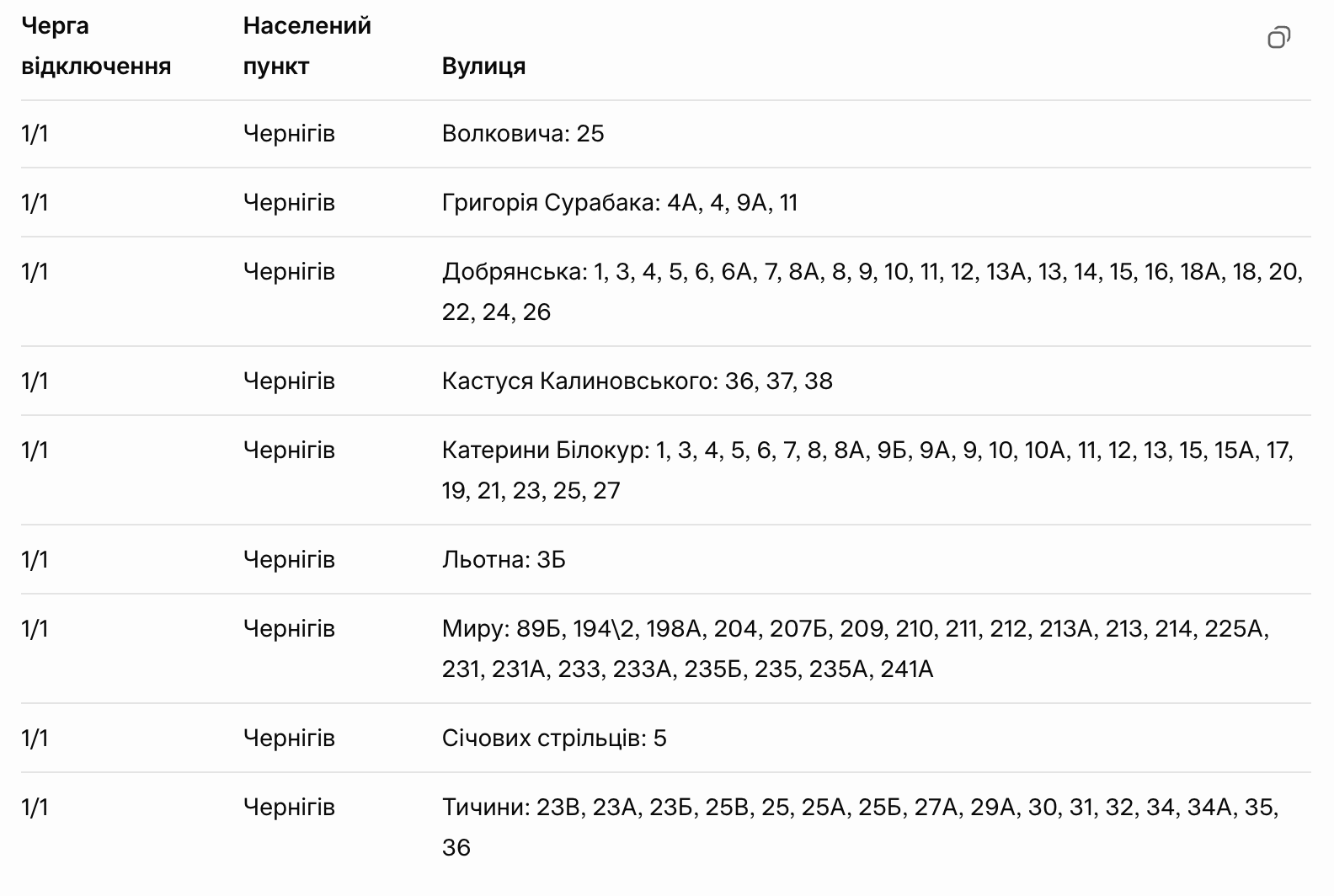Click the "Населений пункт" column header
This screenshot has width=1334, height=896.
pyautogui.click(x=307, y=45)
